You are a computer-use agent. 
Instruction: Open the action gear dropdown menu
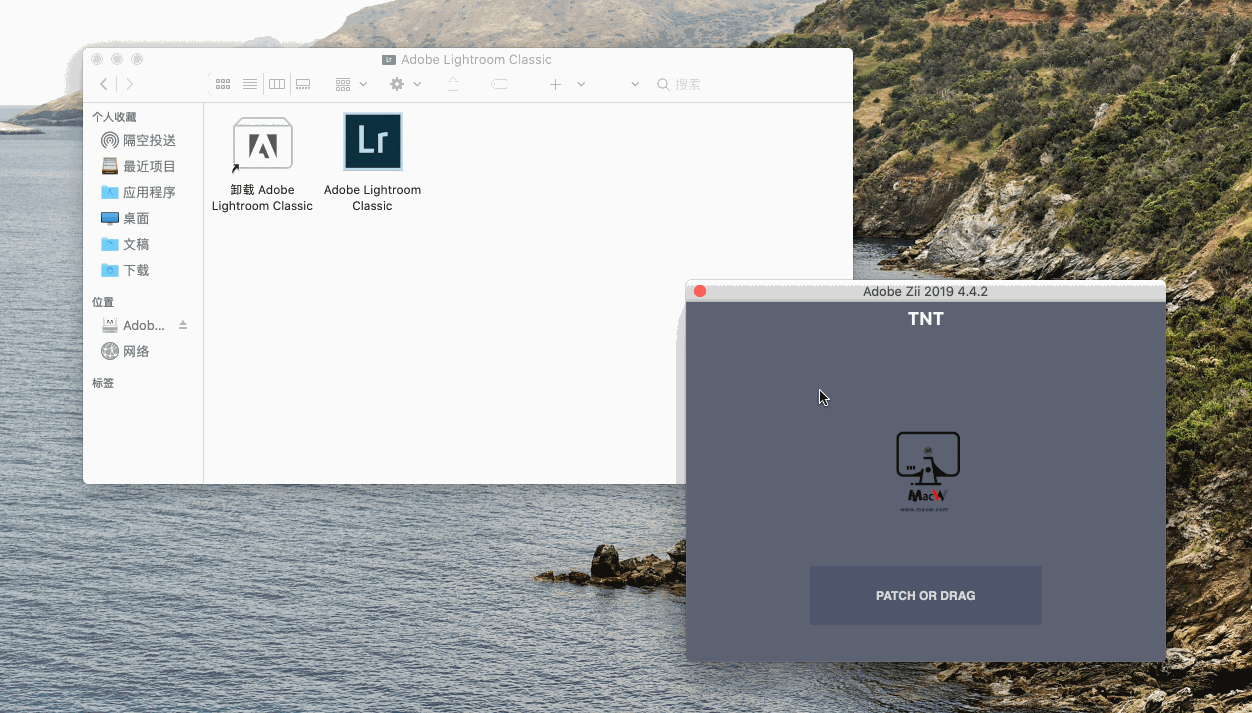point(404,84)
